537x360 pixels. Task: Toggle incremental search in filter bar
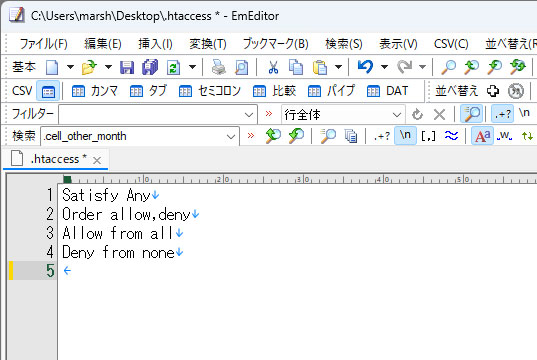coord(472,114)
